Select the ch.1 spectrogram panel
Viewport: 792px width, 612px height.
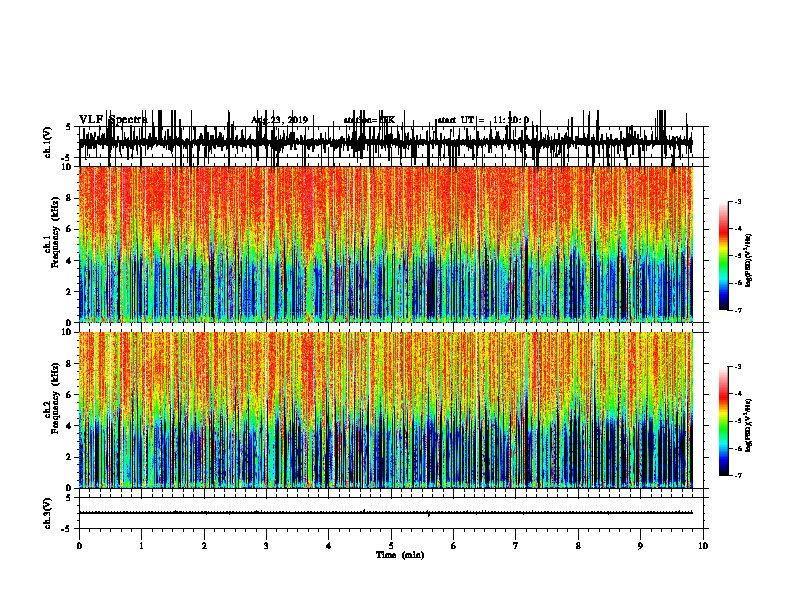click(x=386, y=244)
